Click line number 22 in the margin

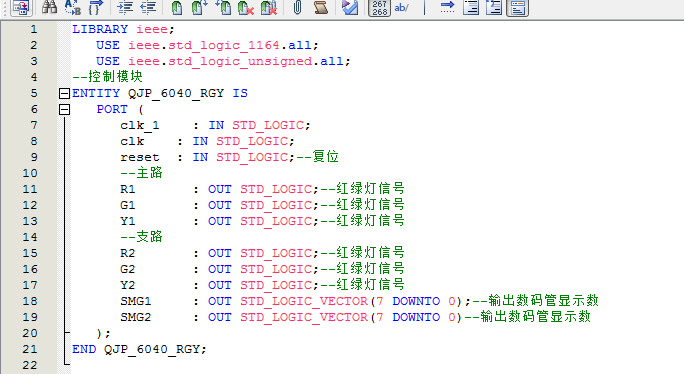[30, 365]
